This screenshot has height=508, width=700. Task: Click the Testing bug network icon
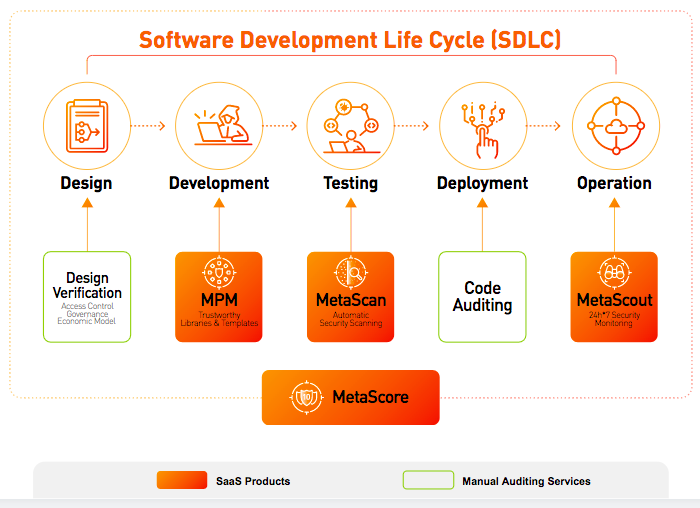(351, 126)
